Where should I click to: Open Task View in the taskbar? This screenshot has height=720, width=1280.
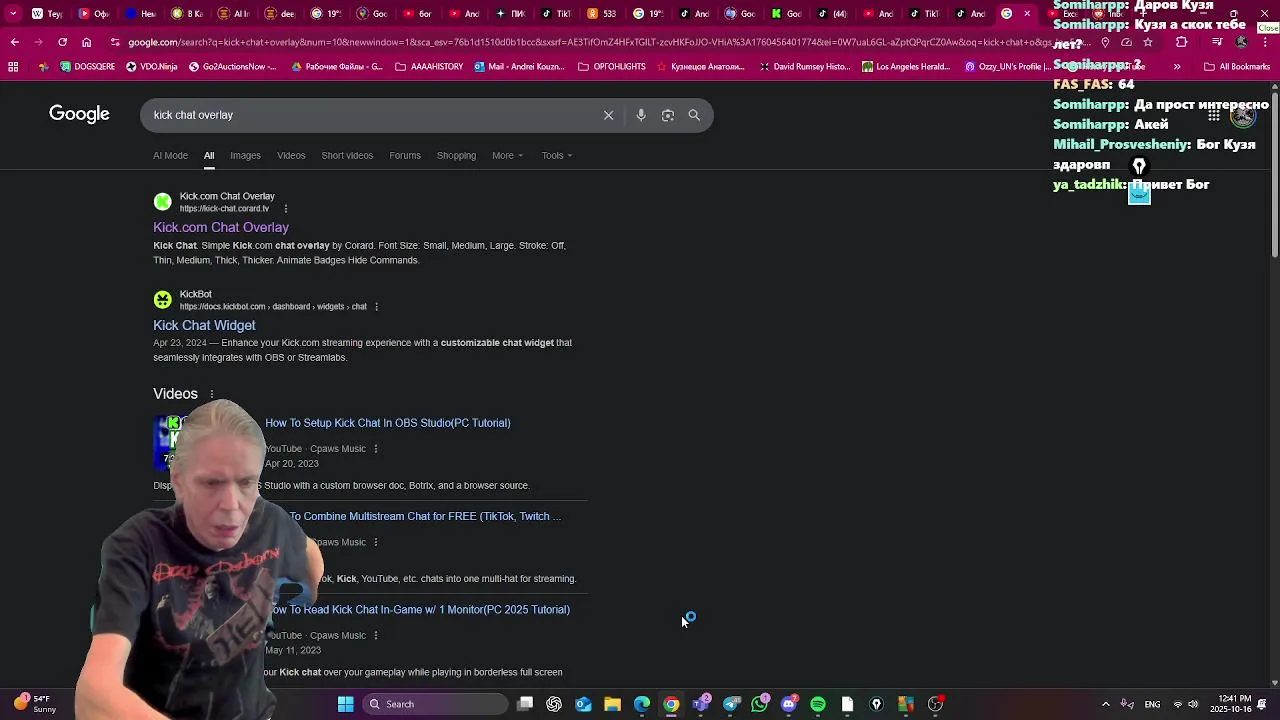click(525, 704)
